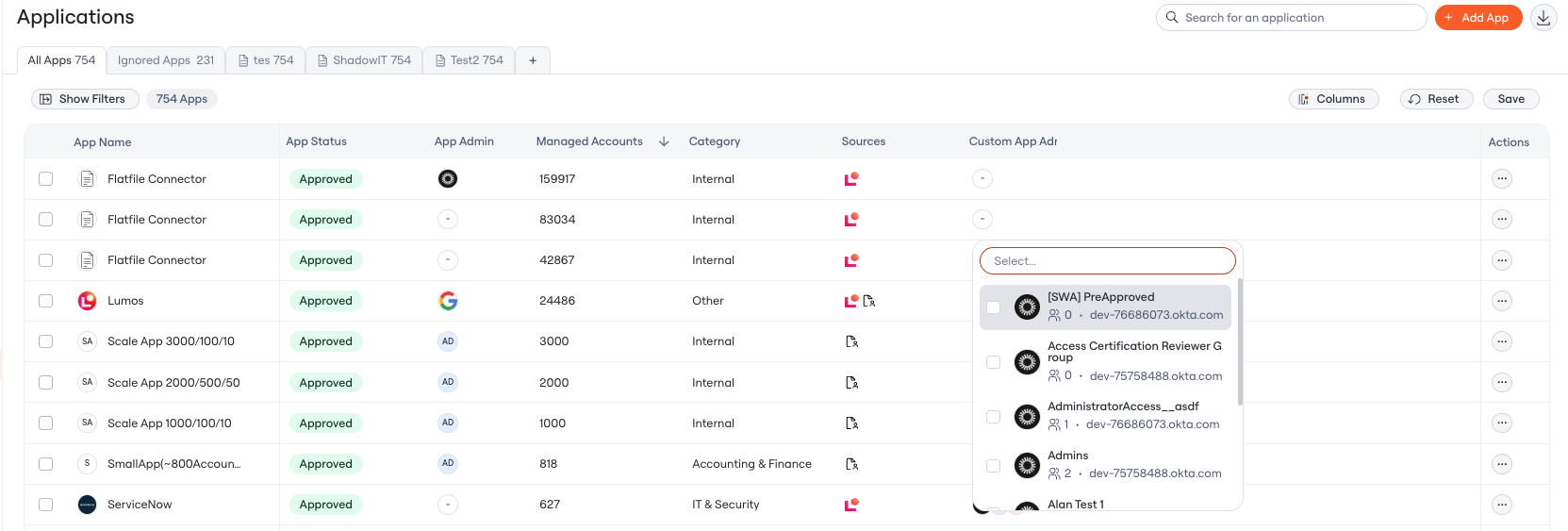Screen dimensions: 1568x531
Task: Click App Status column header
Action: (x=316, y=141)
